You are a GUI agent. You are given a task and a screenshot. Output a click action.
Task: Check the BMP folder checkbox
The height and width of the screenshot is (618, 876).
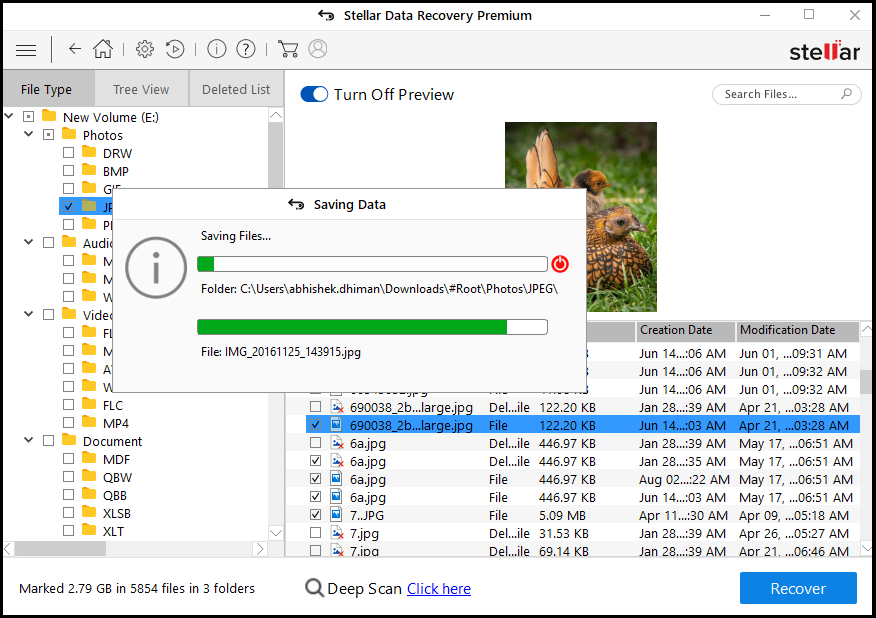[68, 170]
